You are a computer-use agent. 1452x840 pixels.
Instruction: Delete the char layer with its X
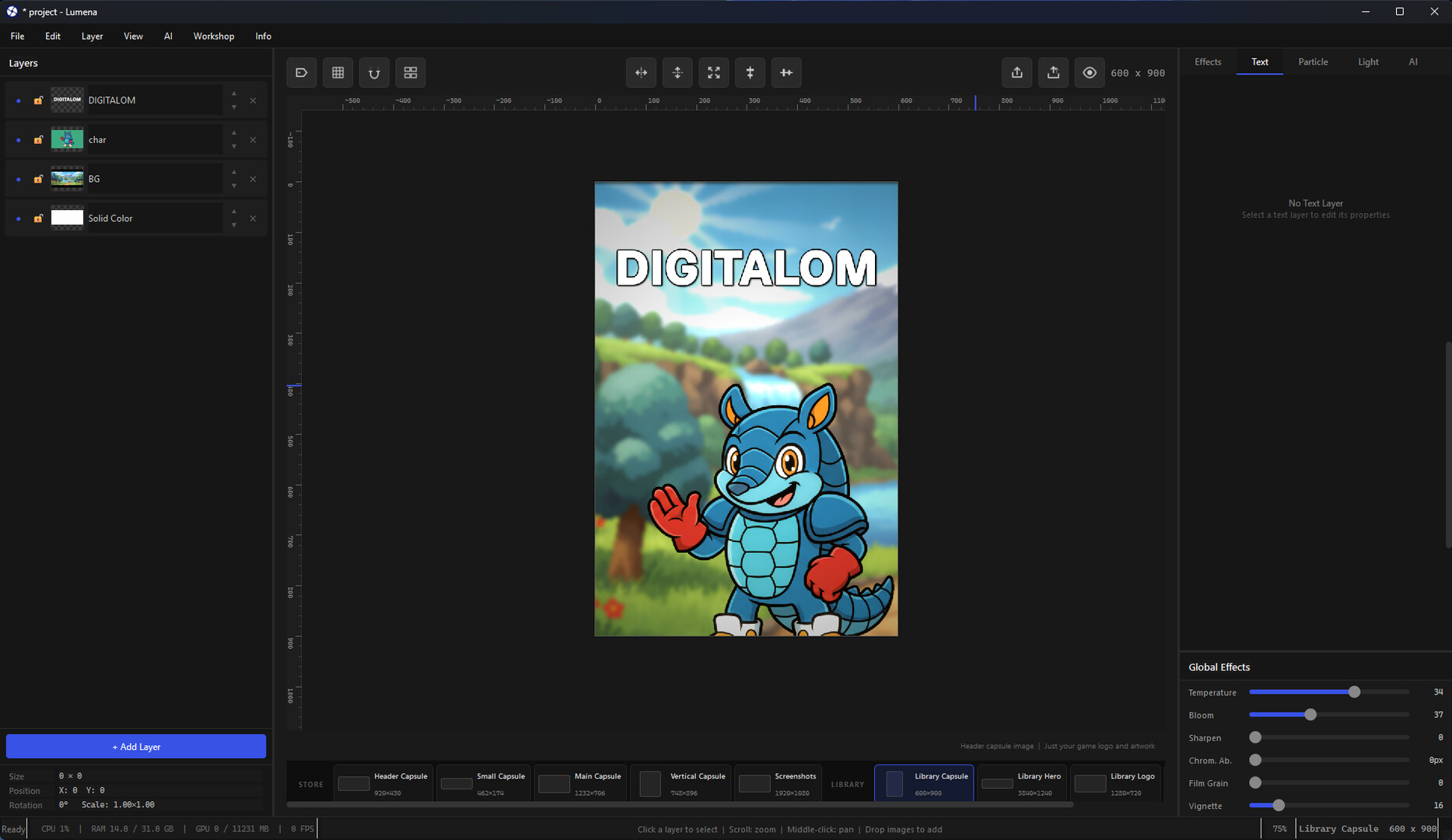coord(253,140)
